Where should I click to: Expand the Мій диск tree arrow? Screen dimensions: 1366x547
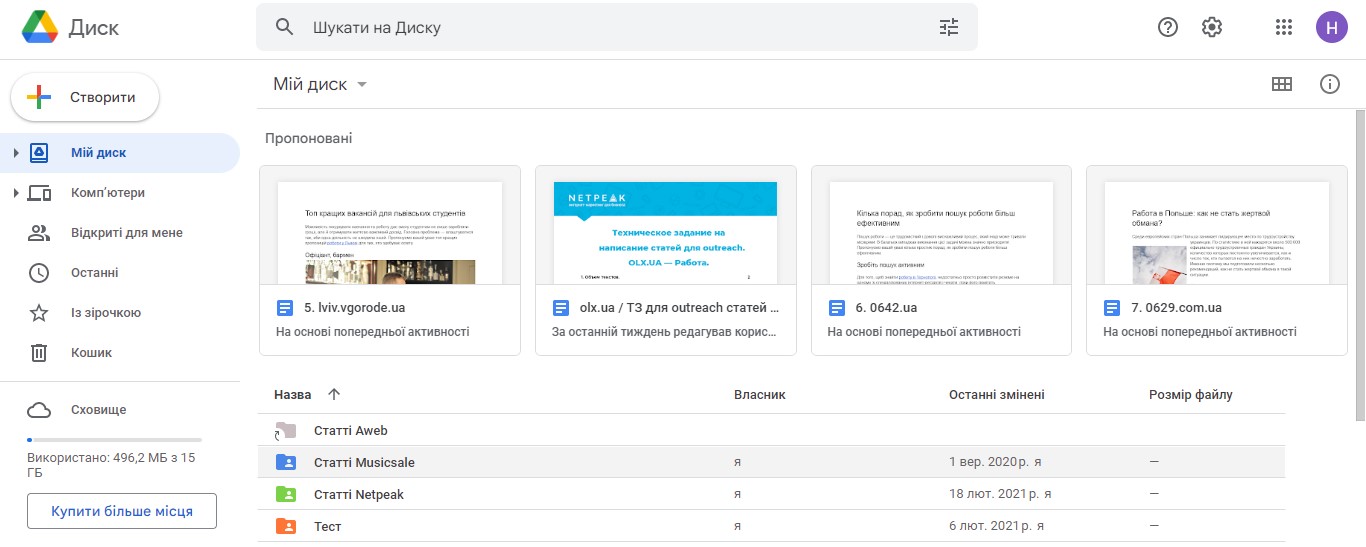coord(16,153)
